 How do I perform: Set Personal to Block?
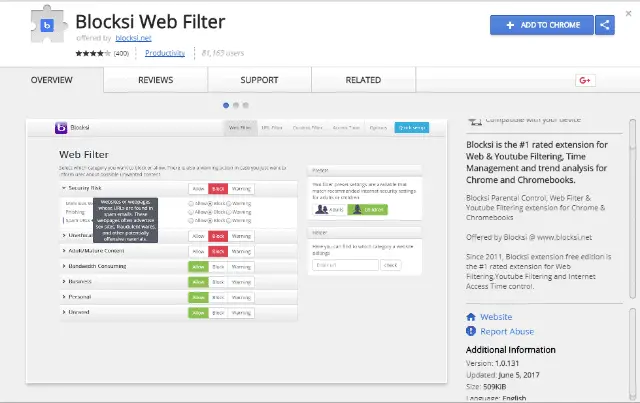(218, 297)
